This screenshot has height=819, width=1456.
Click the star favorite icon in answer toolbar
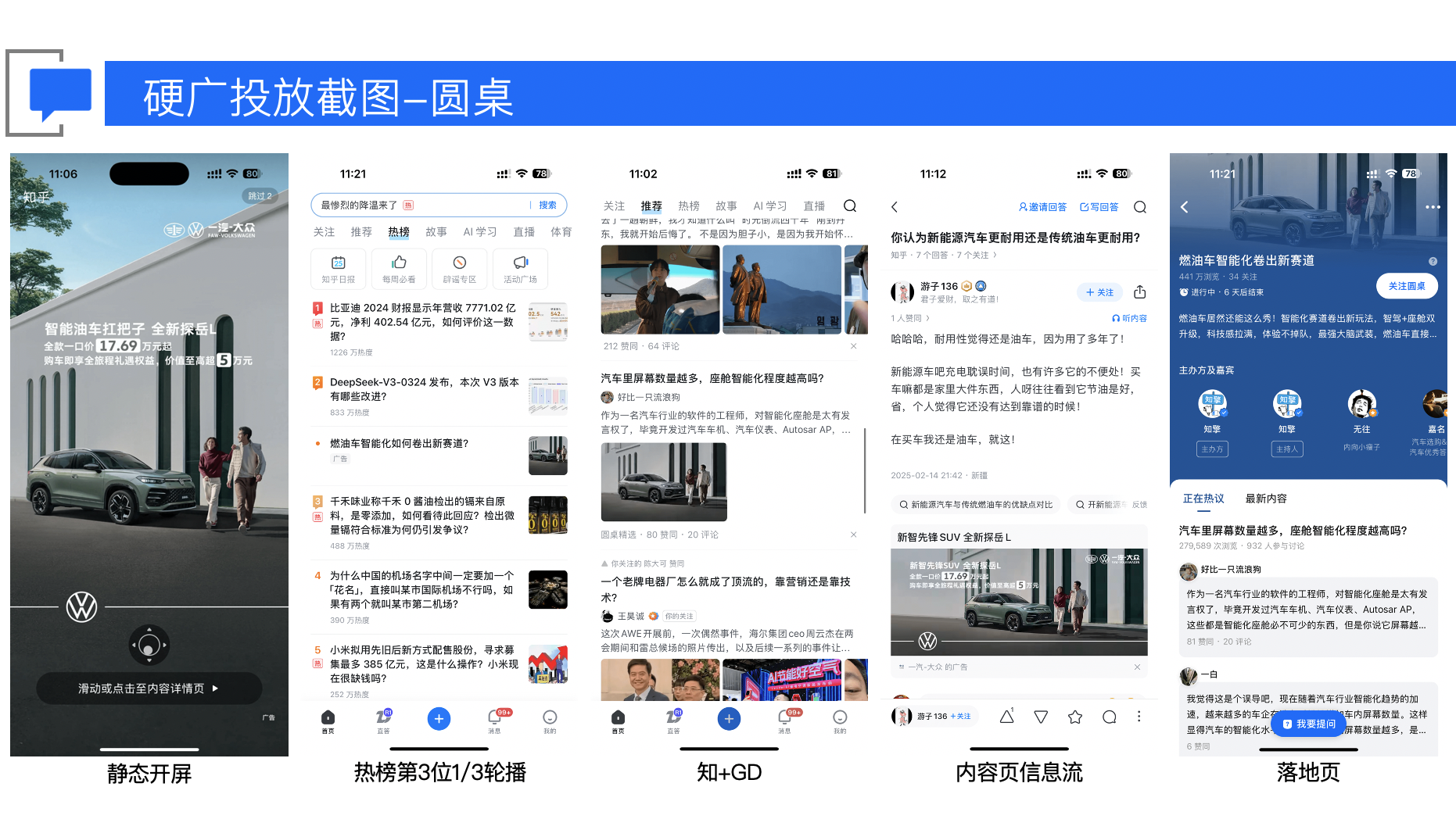pos(1075,717)
